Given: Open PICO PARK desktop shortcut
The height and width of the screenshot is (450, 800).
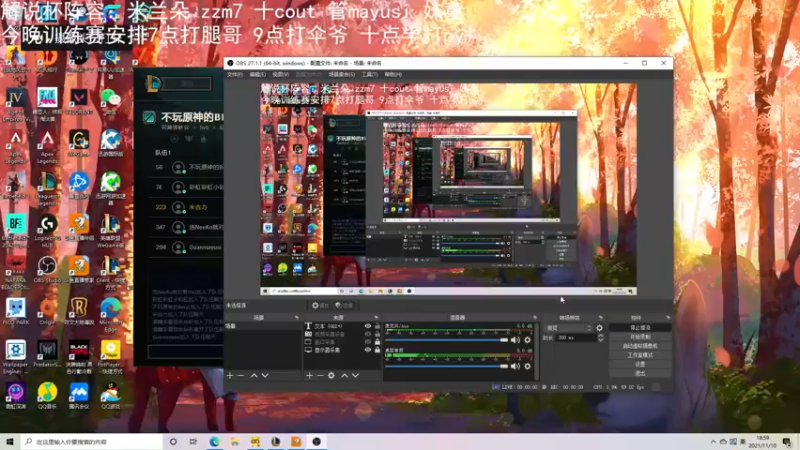Looking at the screenshot, I should [15, 312].
